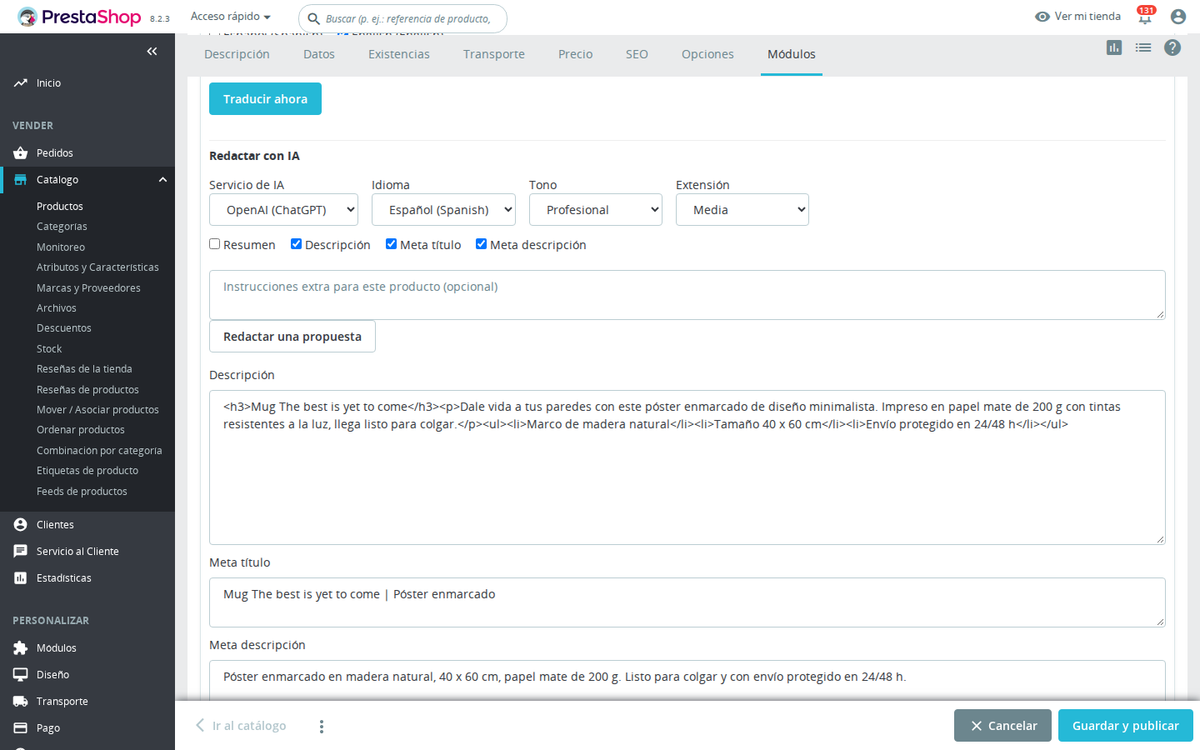This screenshot has height=750, width=1200.
Task: Click the Traducir ahora button
Action: (x=265, y=99)
